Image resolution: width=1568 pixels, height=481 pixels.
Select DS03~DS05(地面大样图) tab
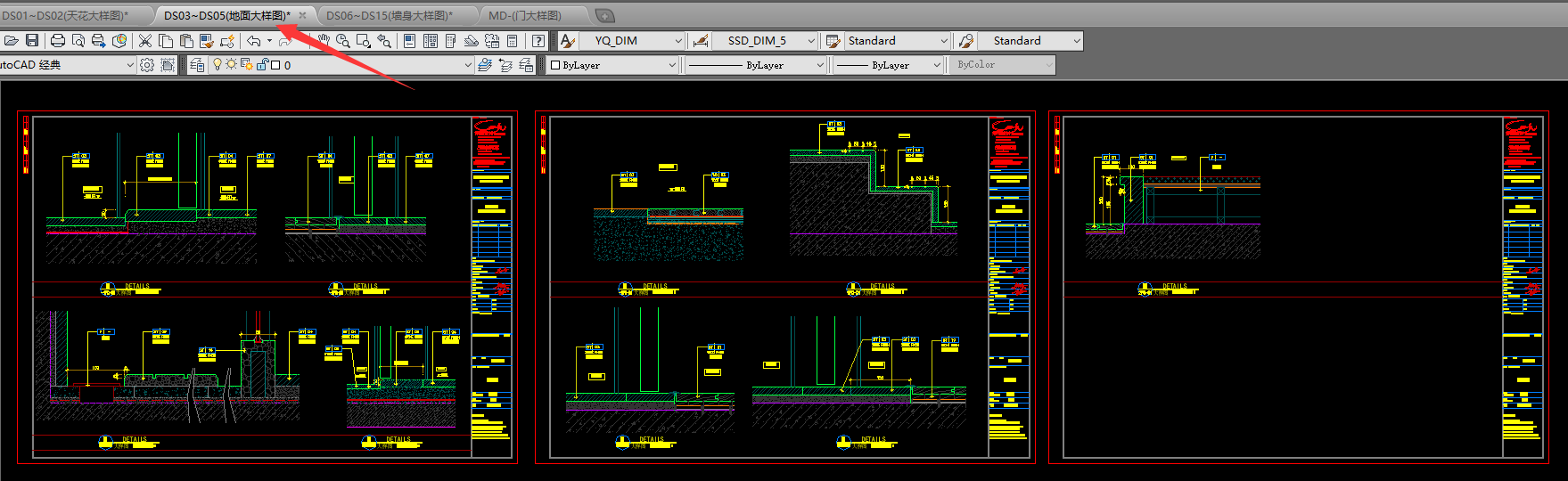tap(227, 16)
